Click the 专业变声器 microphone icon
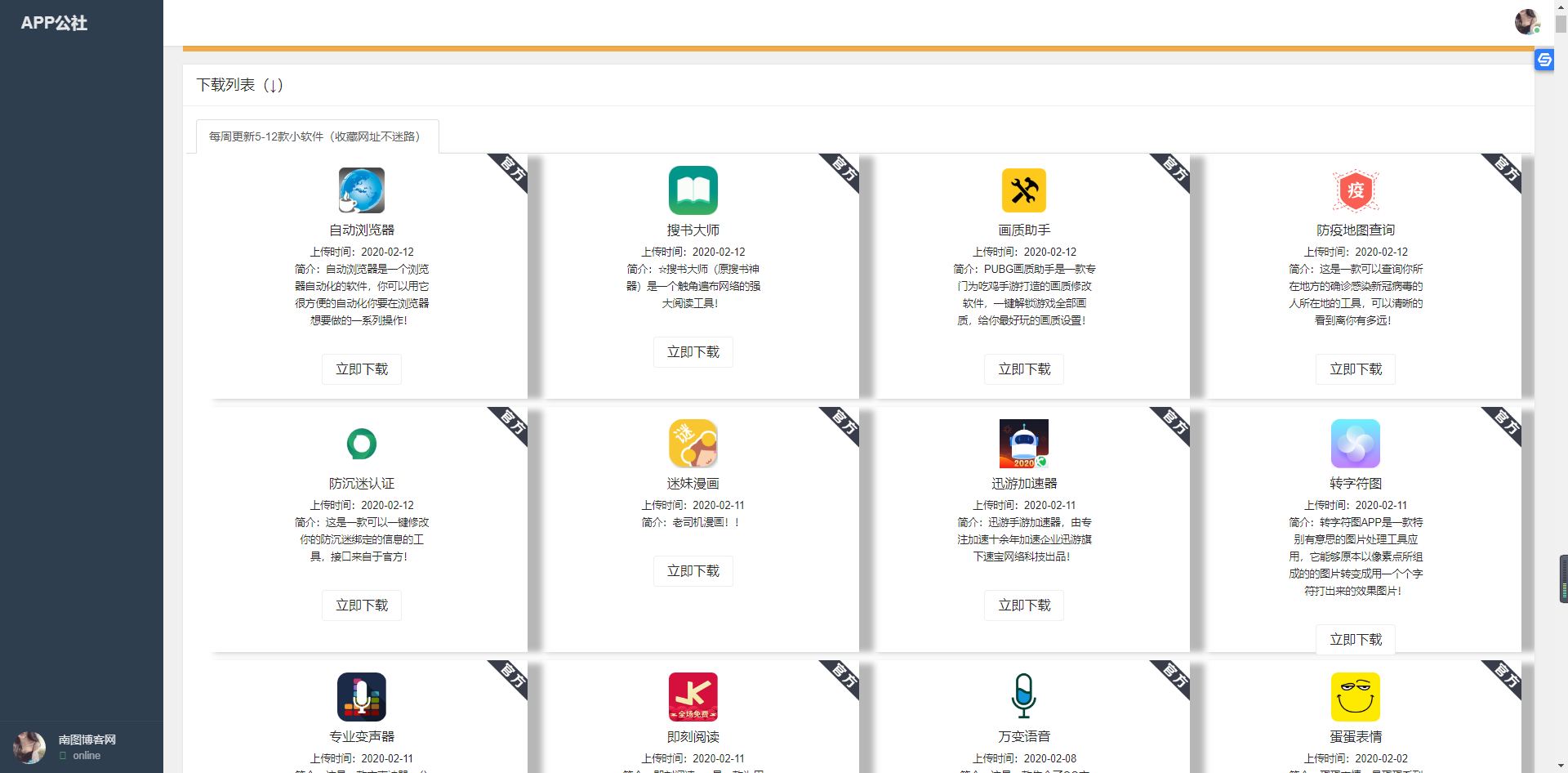 coord(361,697)
